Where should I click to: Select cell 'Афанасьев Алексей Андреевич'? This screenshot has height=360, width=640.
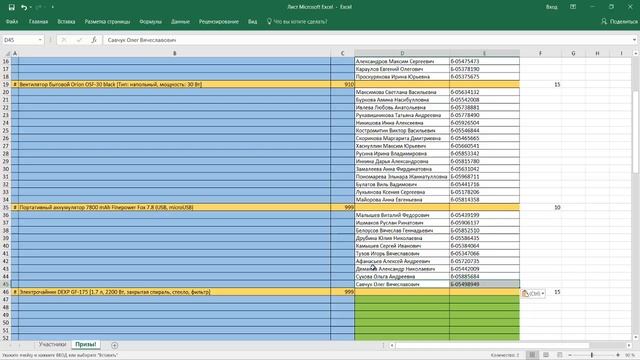(402, 261)
